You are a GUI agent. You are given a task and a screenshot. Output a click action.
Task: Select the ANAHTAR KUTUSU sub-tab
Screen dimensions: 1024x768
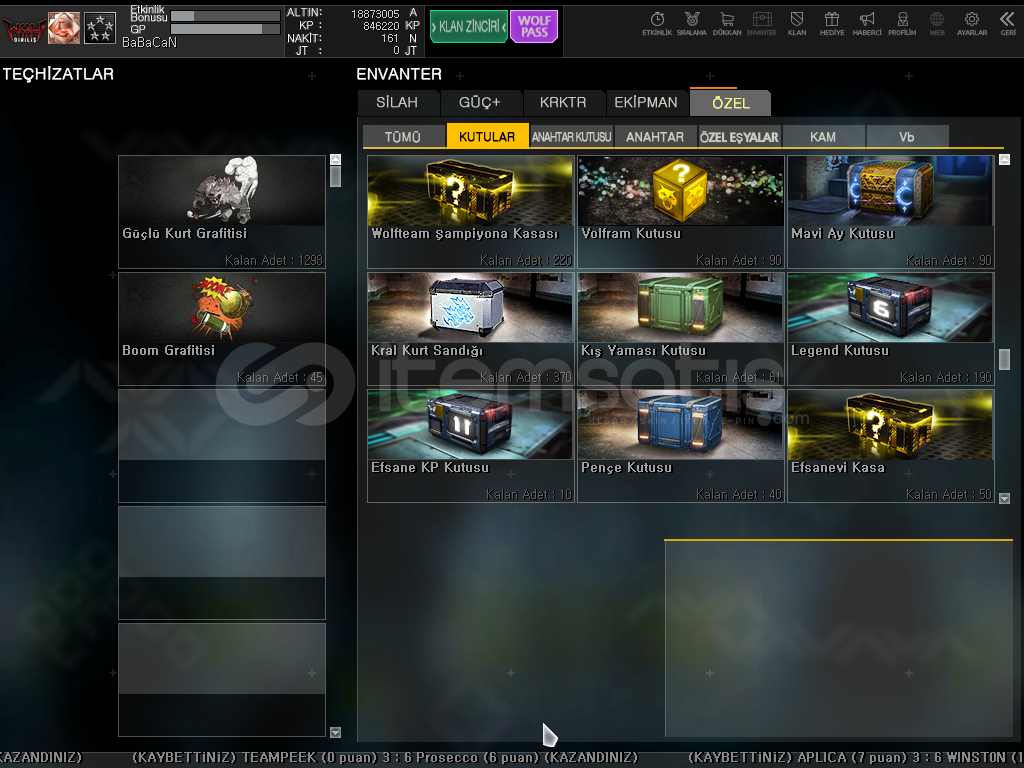[571, 136]
